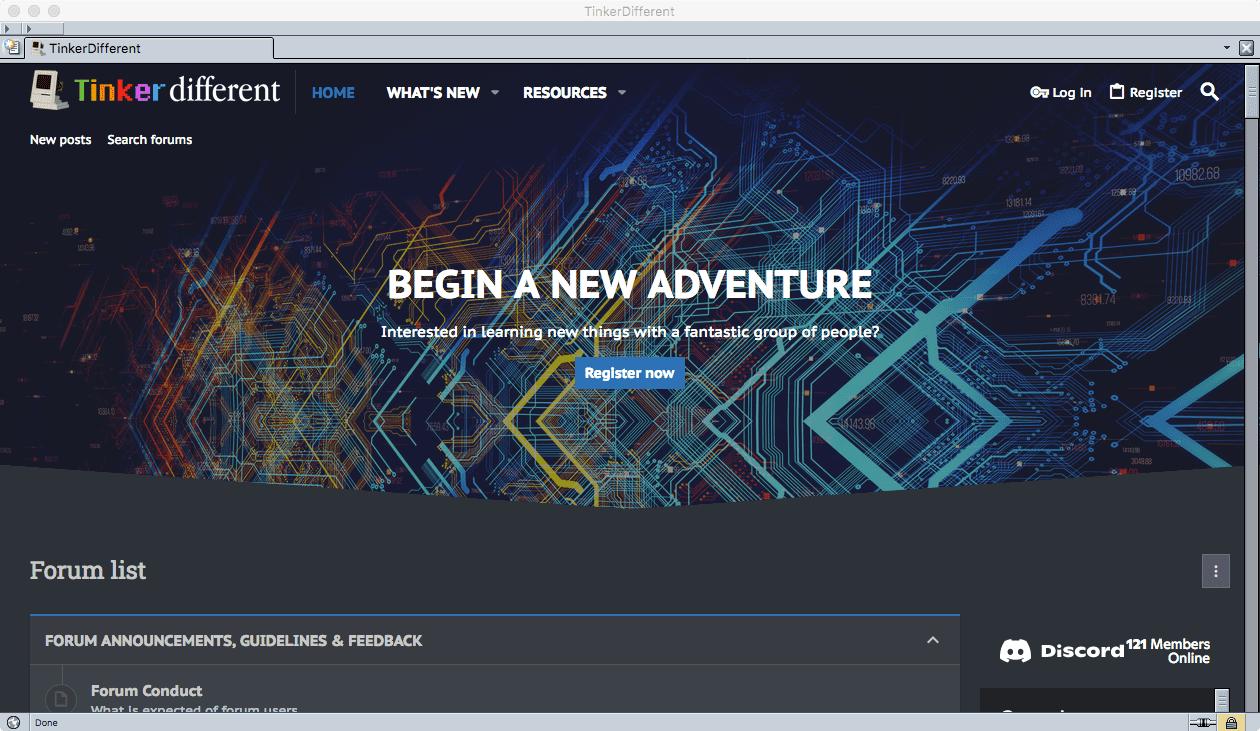Image resolution: width=1260 pixels, height=731 pixels.
Task: Click the globe icon in status bar
Action: 14,722
